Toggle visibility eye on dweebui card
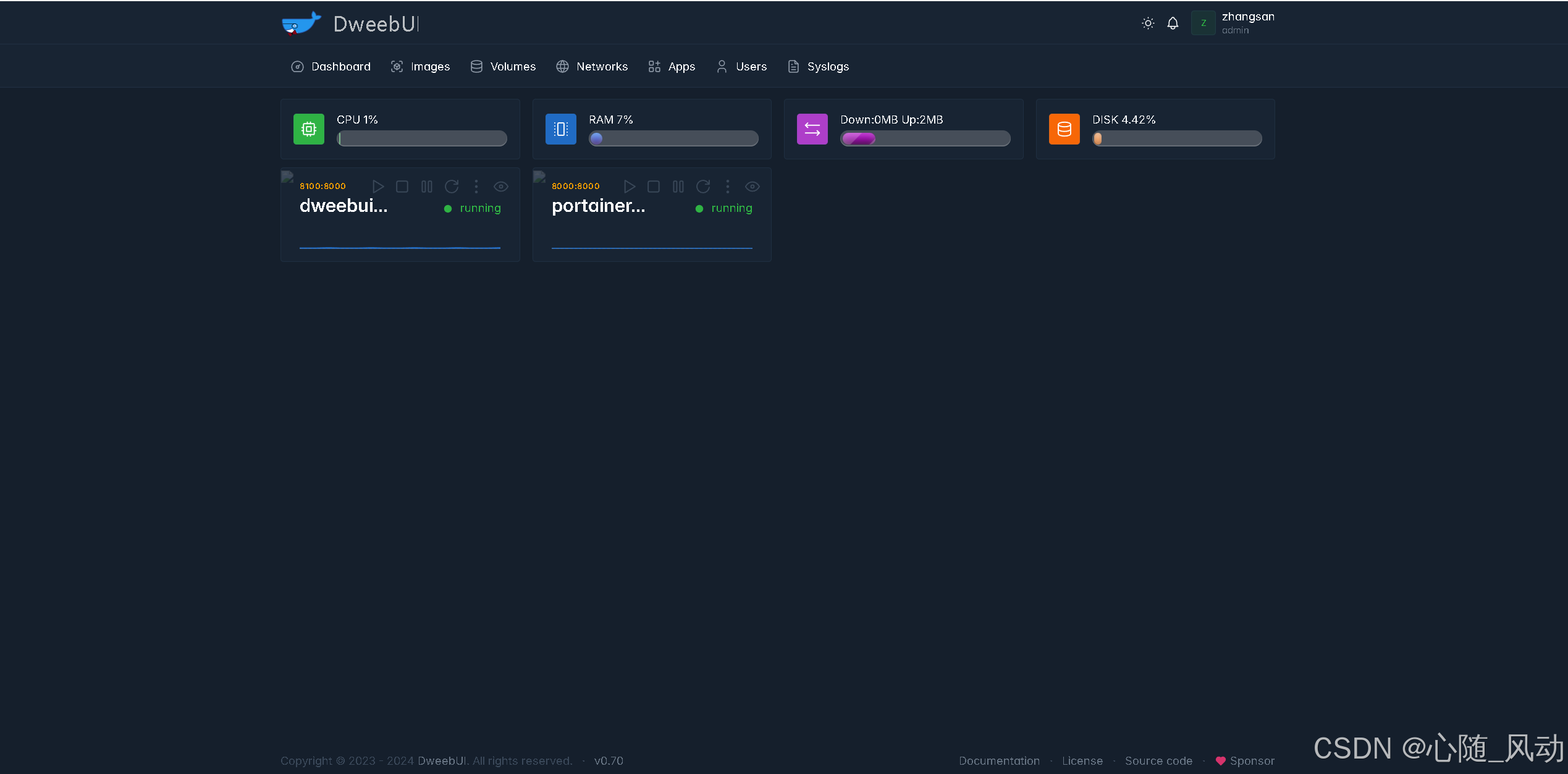Image resolution: width=1568 pixels, height=774 pixels. 501,187
